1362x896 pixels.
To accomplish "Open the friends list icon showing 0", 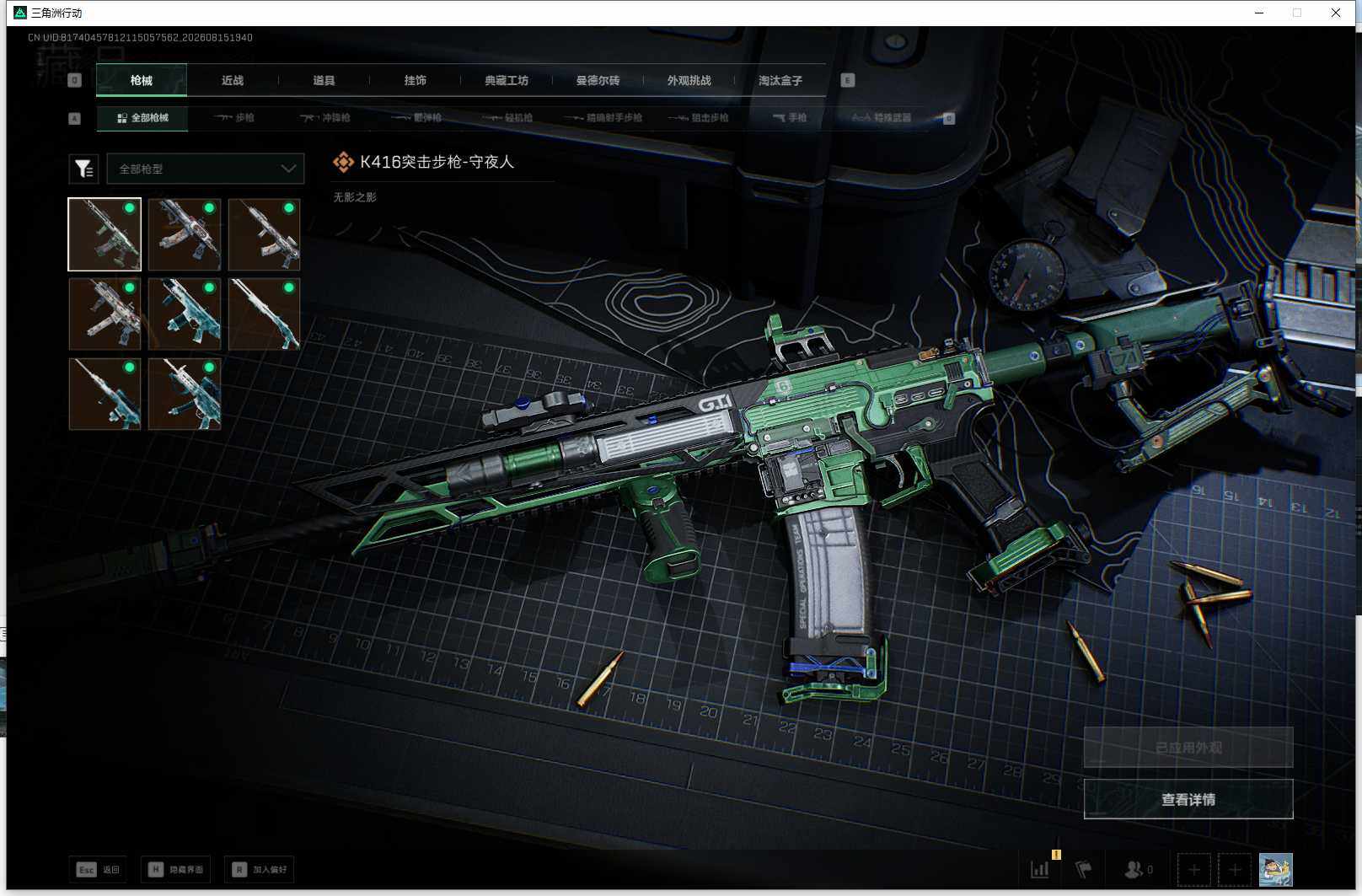I will tap(1139, 869).
